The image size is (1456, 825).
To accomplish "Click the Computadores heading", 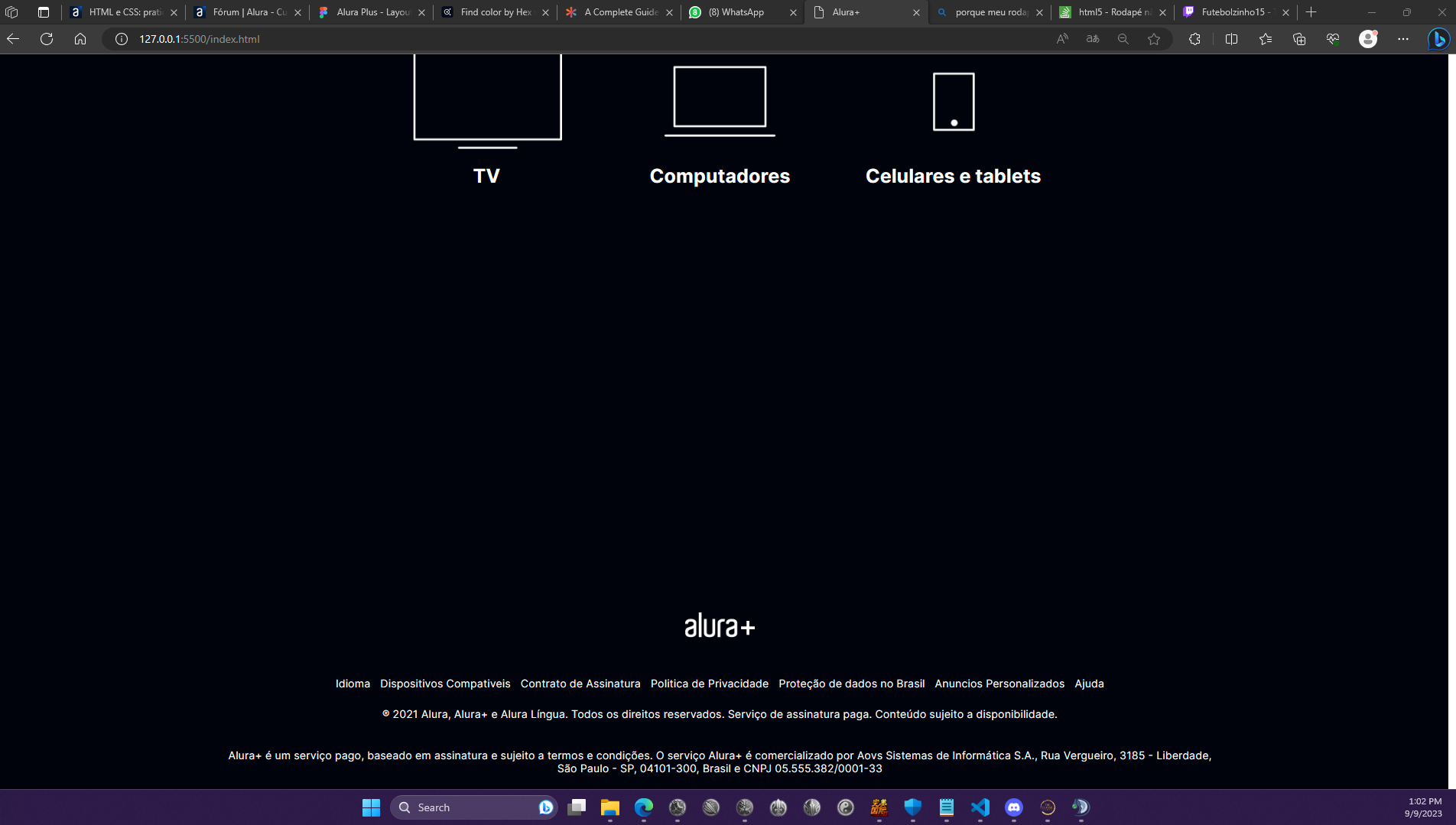I will tap(720, 176).
